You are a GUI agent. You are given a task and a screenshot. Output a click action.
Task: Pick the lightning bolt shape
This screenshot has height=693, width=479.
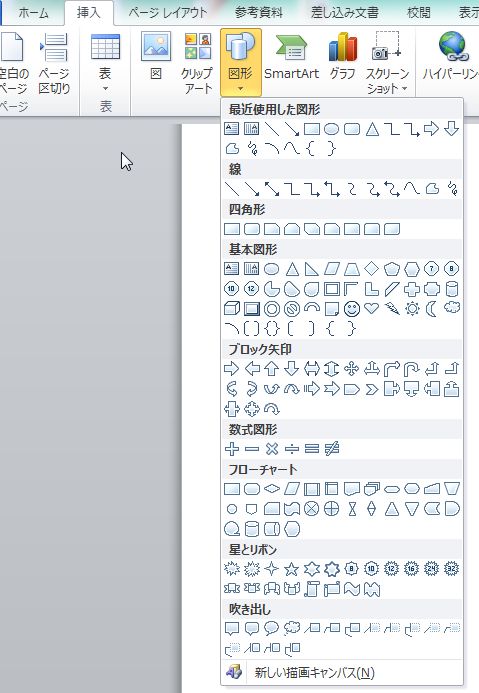tap(392, 308)
